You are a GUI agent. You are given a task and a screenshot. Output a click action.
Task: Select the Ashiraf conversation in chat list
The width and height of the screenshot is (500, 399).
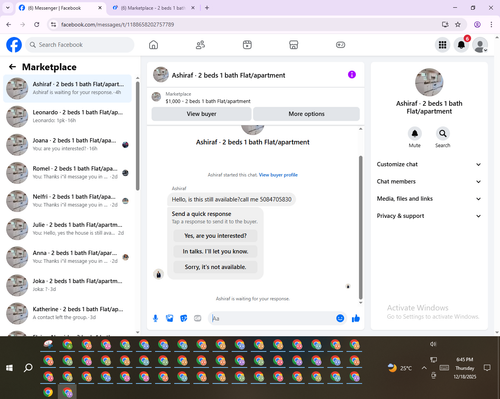[x=68, y=88]
